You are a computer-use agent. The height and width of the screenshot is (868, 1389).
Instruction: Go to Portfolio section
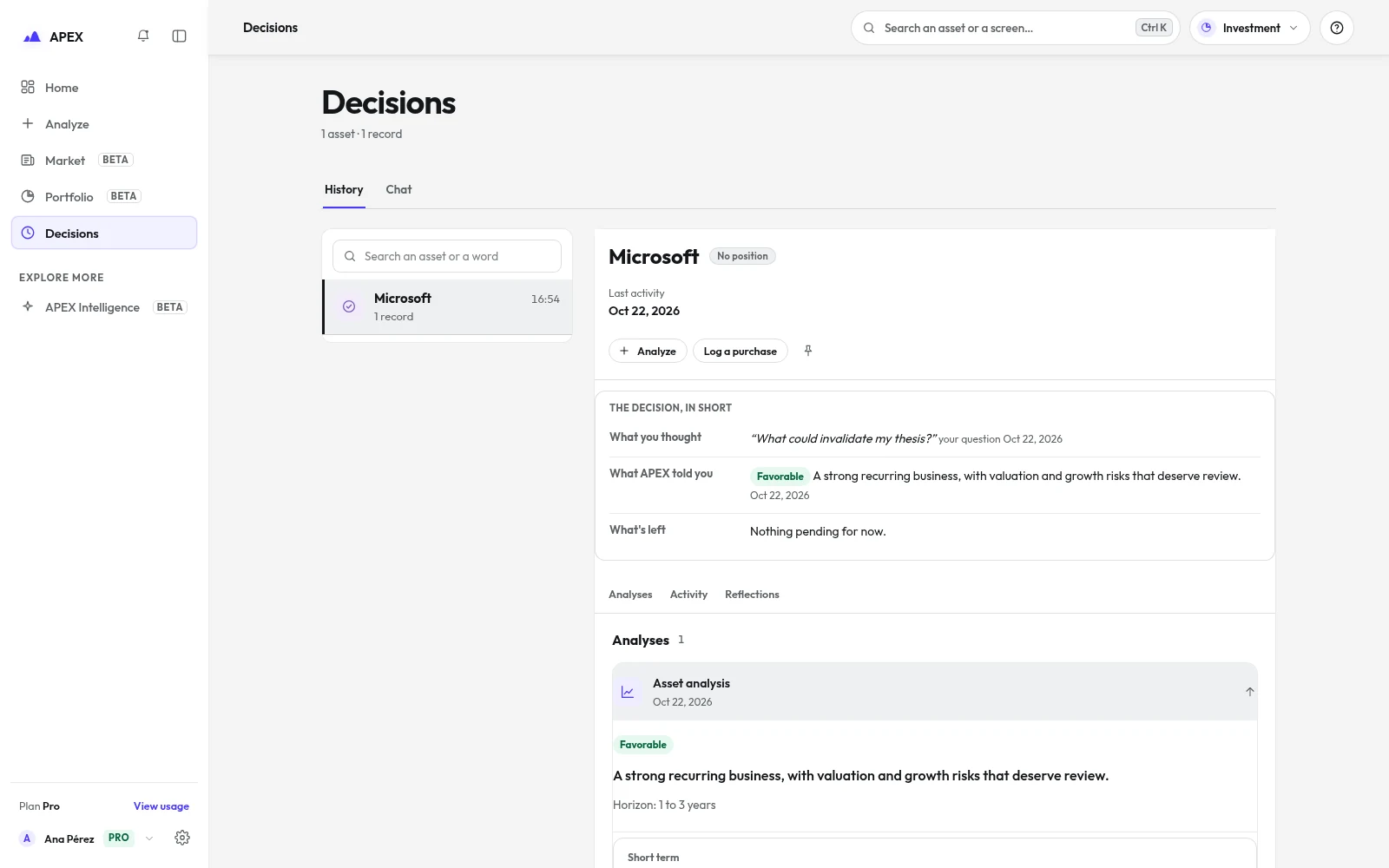pyautogui.click(x=104, y=197)
